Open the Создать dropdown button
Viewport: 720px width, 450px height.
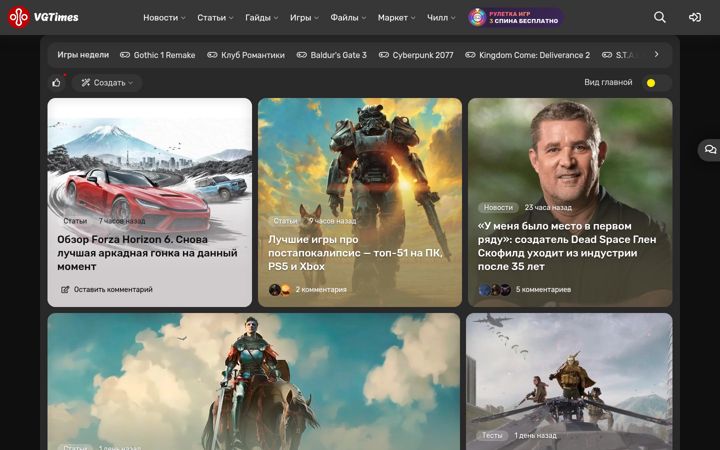tap(107, 83)
